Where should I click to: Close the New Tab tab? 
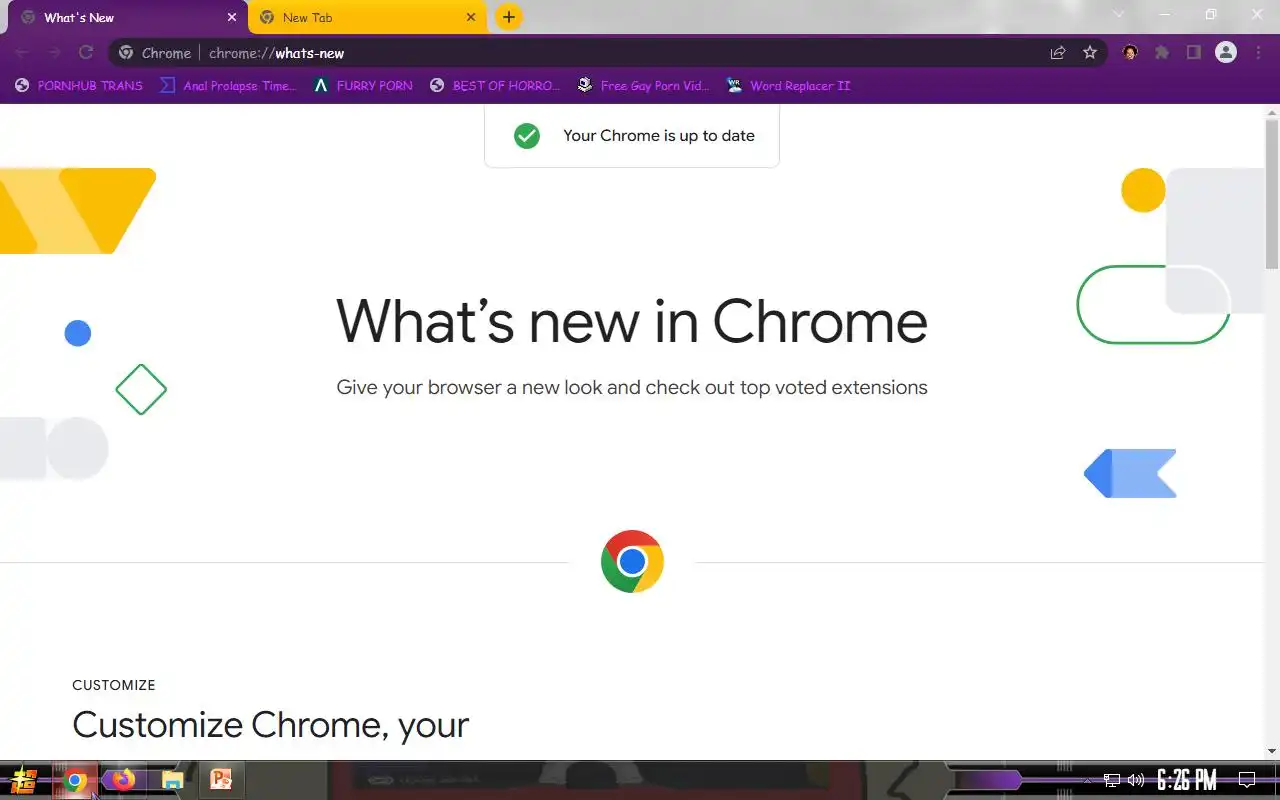[x=471, y=18]
